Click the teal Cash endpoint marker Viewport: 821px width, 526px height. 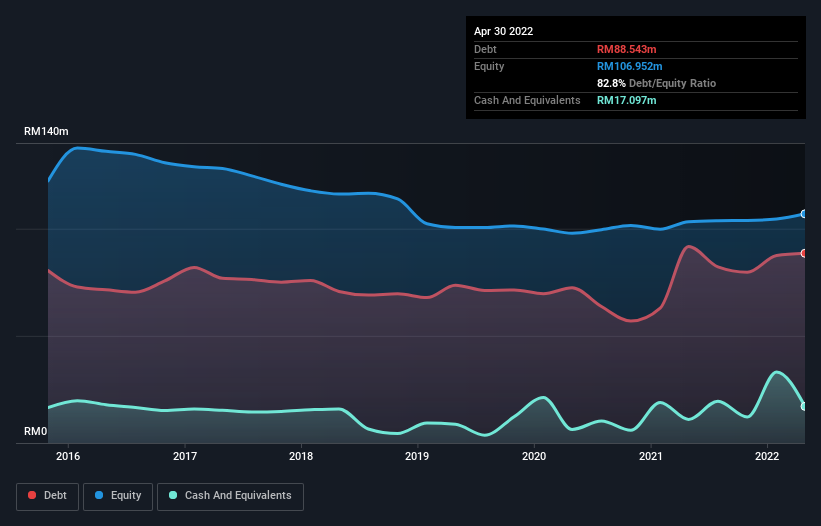tap(804, 406)
